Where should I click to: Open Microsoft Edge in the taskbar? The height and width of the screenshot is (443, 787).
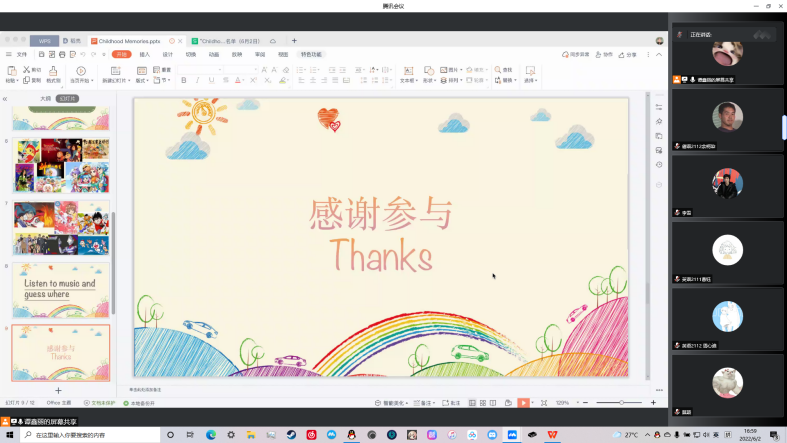(x=211, y=435)
